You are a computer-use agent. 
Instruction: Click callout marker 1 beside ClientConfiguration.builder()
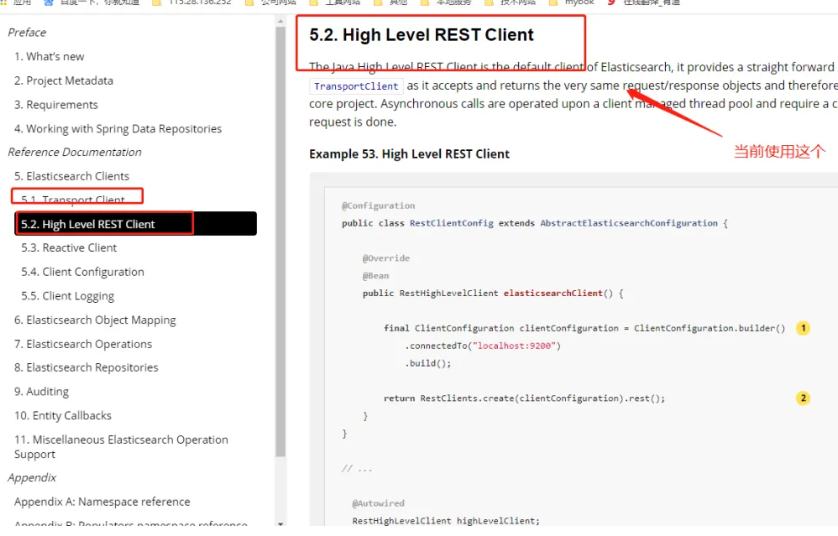pos(803,328)
